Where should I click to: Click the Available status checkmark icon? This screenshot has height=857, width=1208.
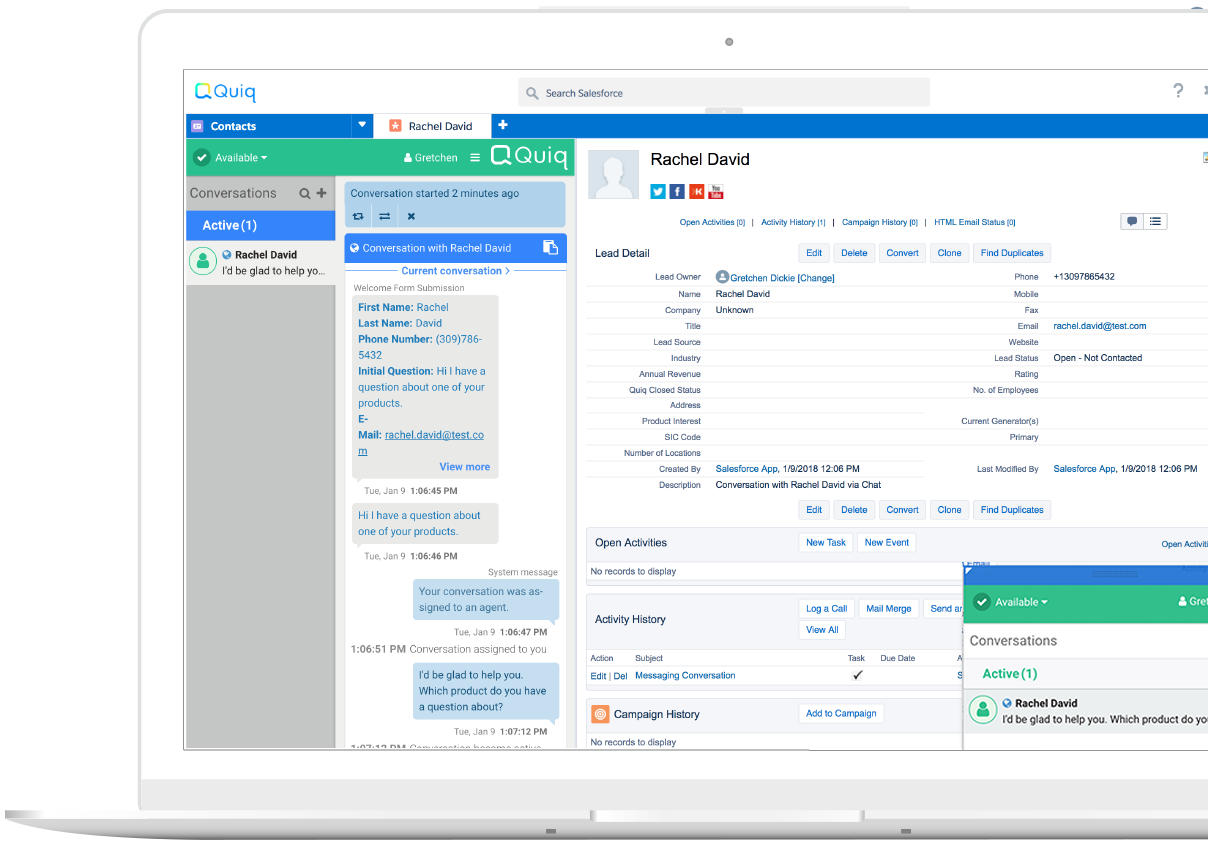(x=202, y=157)
